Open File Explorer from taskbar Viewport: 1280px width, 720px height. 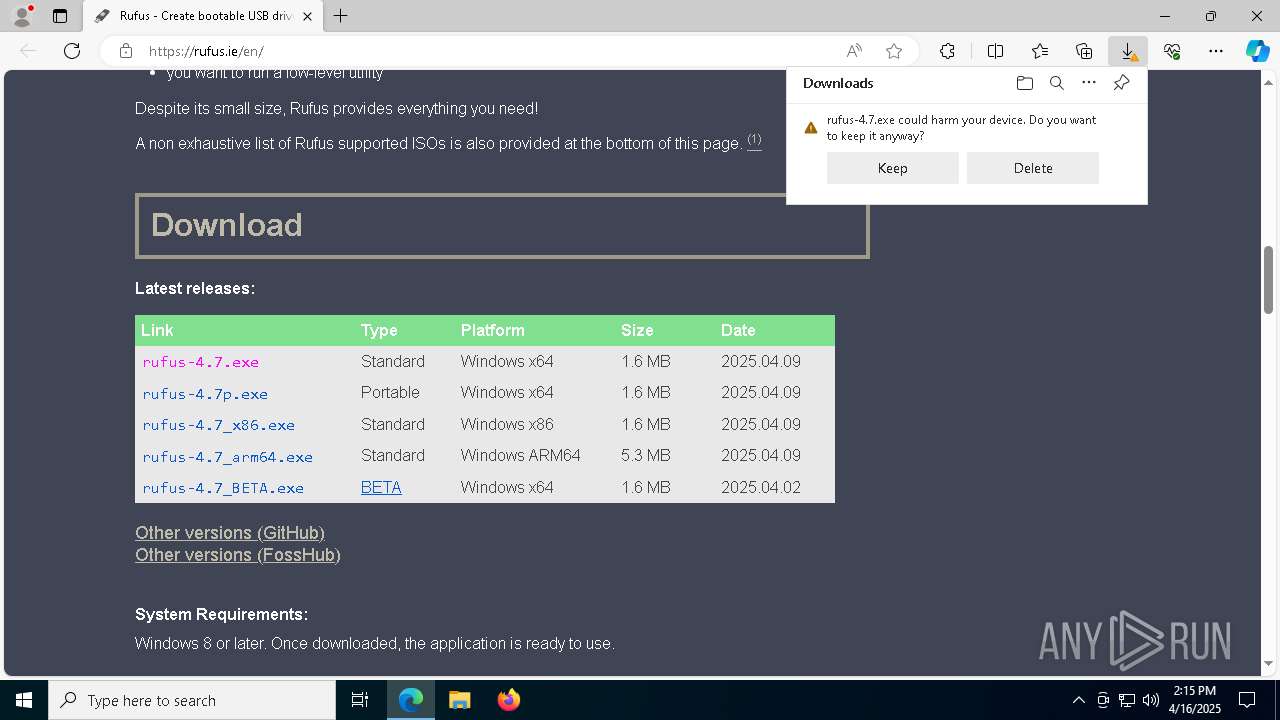click(459, 700)
